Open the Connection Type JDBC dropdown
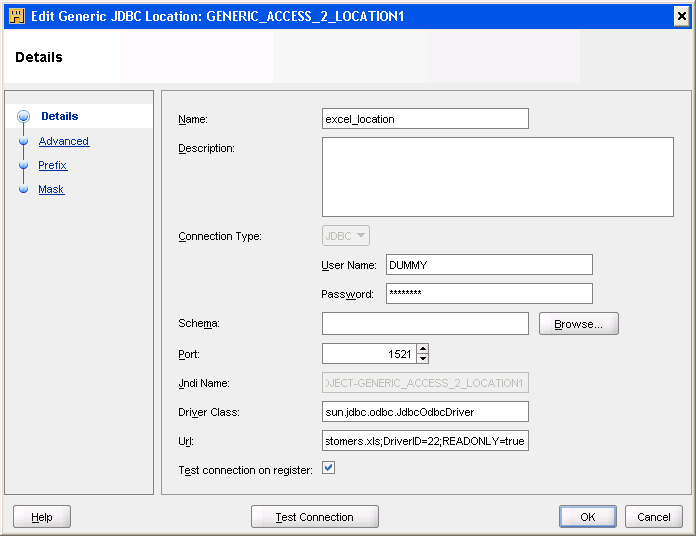696x536 pixels. click(346, 236)
